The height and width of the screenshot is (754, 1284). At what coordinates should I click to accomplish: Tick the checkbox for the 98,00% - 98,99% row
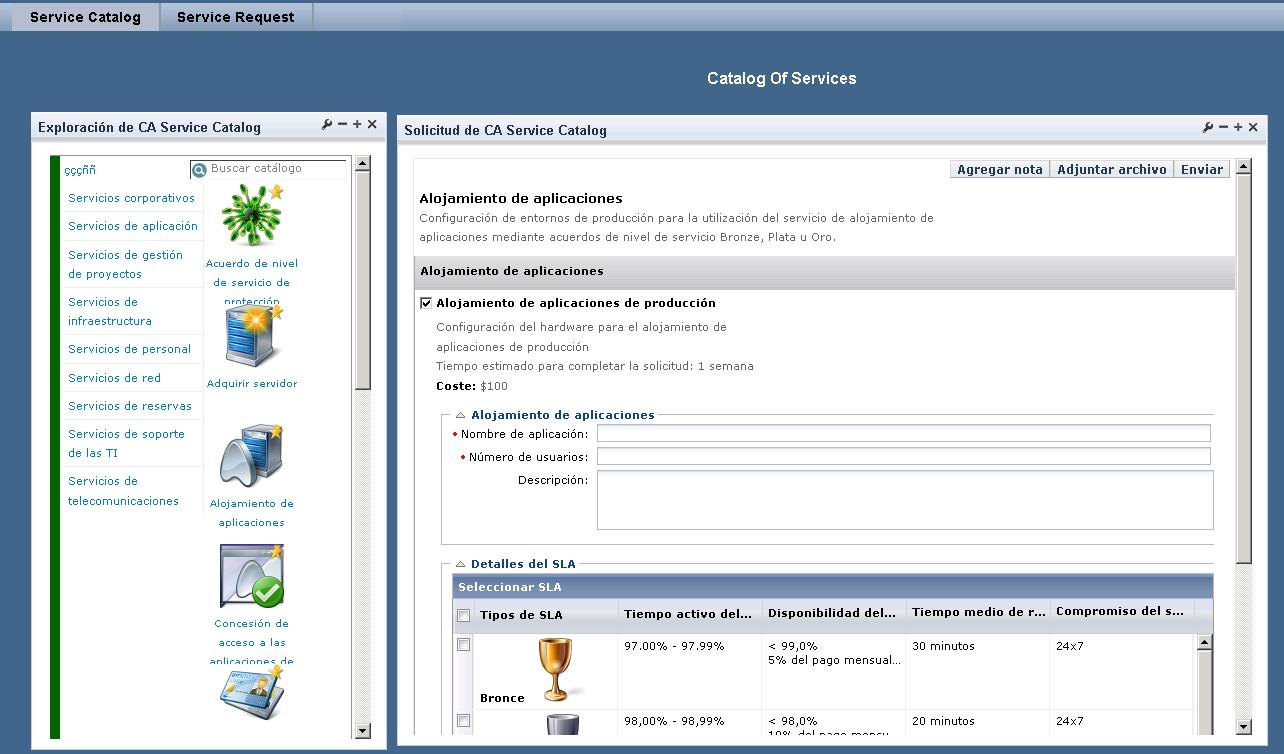pyautogui.click(x=463, y=720)
